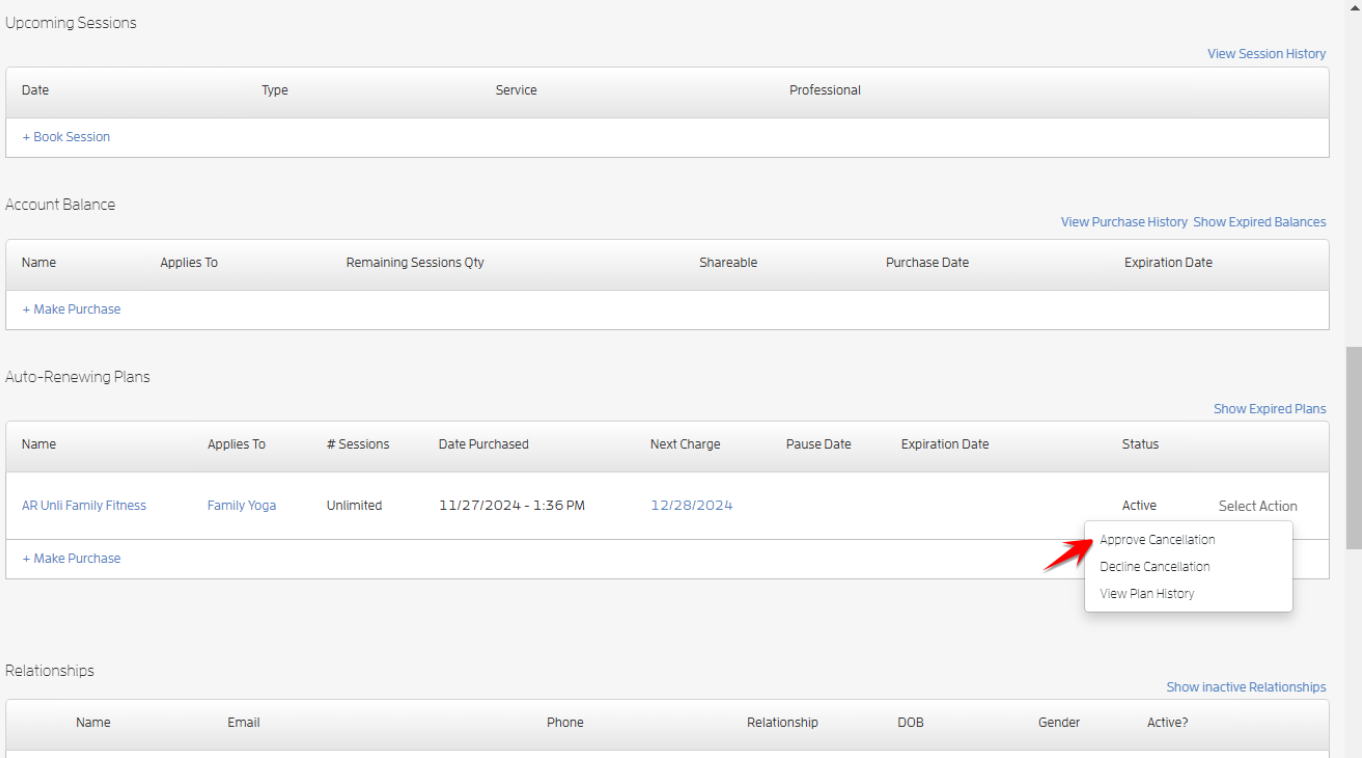Show Expired Balances
Viewport: 1362px width, 758px height.
pyautogui.click(x=1259, y=222)
